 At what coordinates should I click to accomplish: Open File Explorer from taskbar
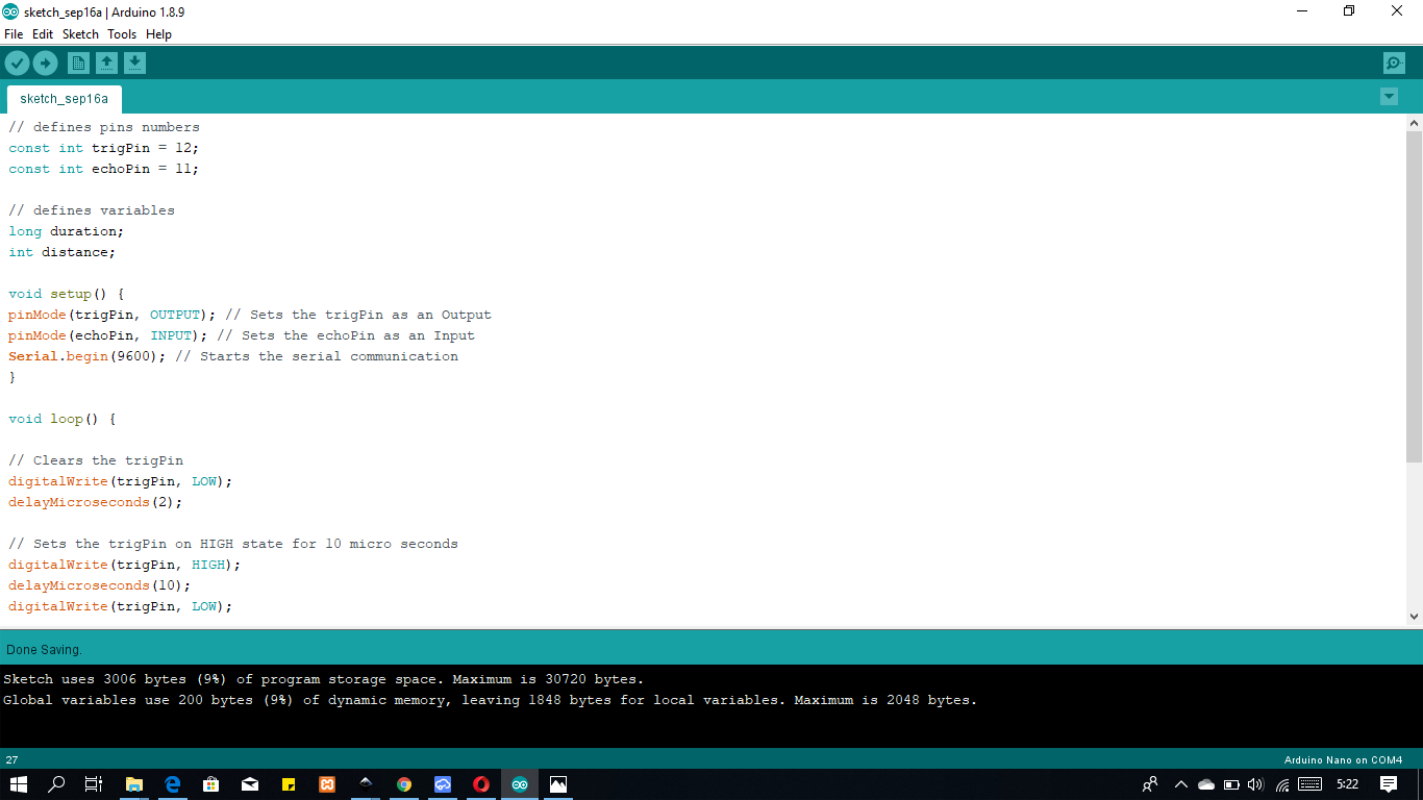(x=134, y=785)
